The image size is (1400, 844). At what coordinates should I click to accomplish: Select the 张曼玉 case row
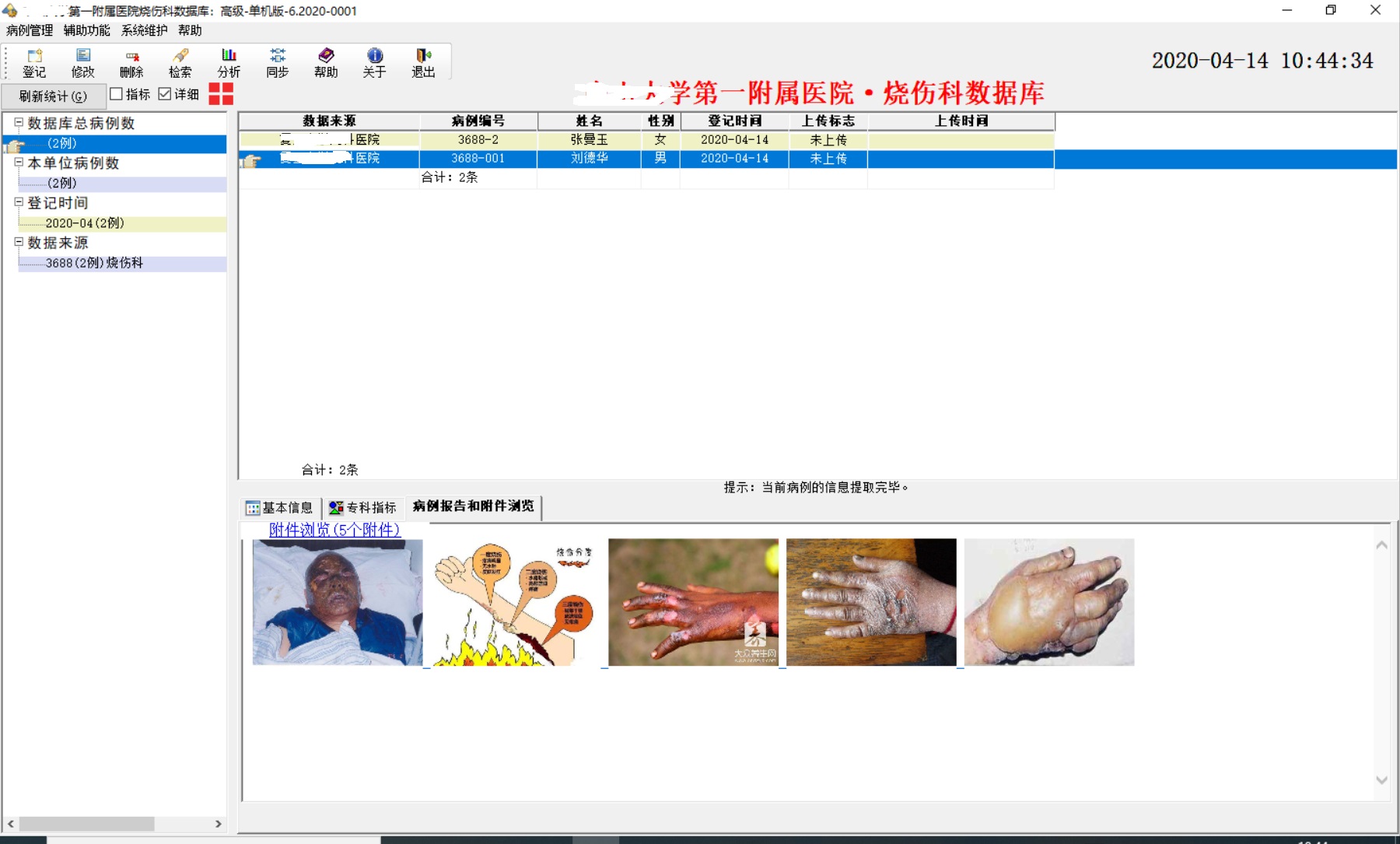pos(589,140)
